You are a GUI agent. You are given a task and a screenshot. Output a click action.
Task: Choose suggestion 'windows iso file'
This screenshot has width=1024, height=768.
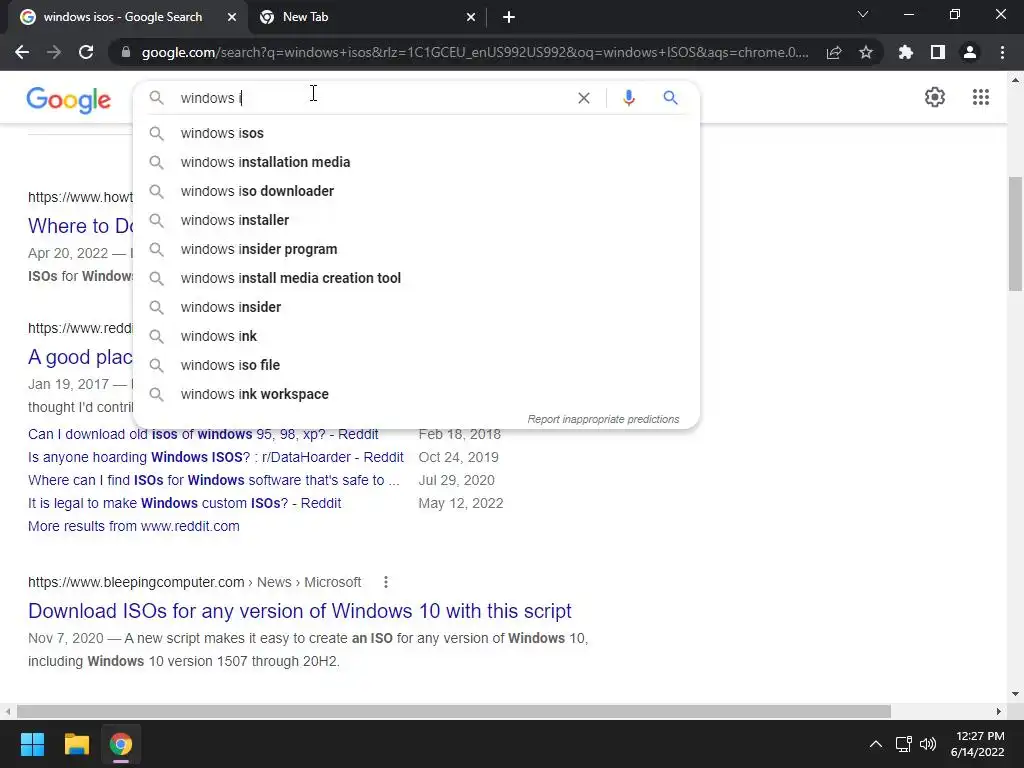[417, 365]
